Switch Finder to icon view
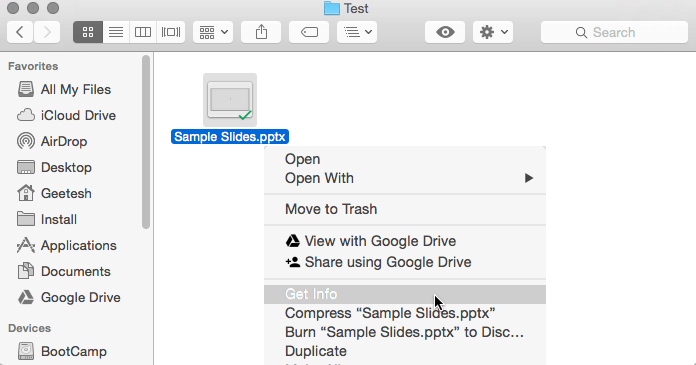696x365 pixels. point(88,32)
